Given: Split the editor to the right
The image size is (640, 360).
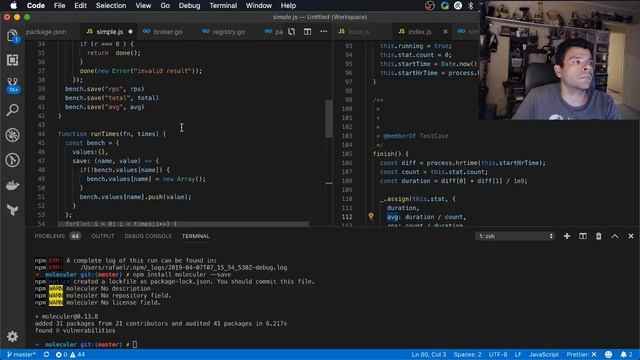Looking at the screenshot, I should 307,31.
